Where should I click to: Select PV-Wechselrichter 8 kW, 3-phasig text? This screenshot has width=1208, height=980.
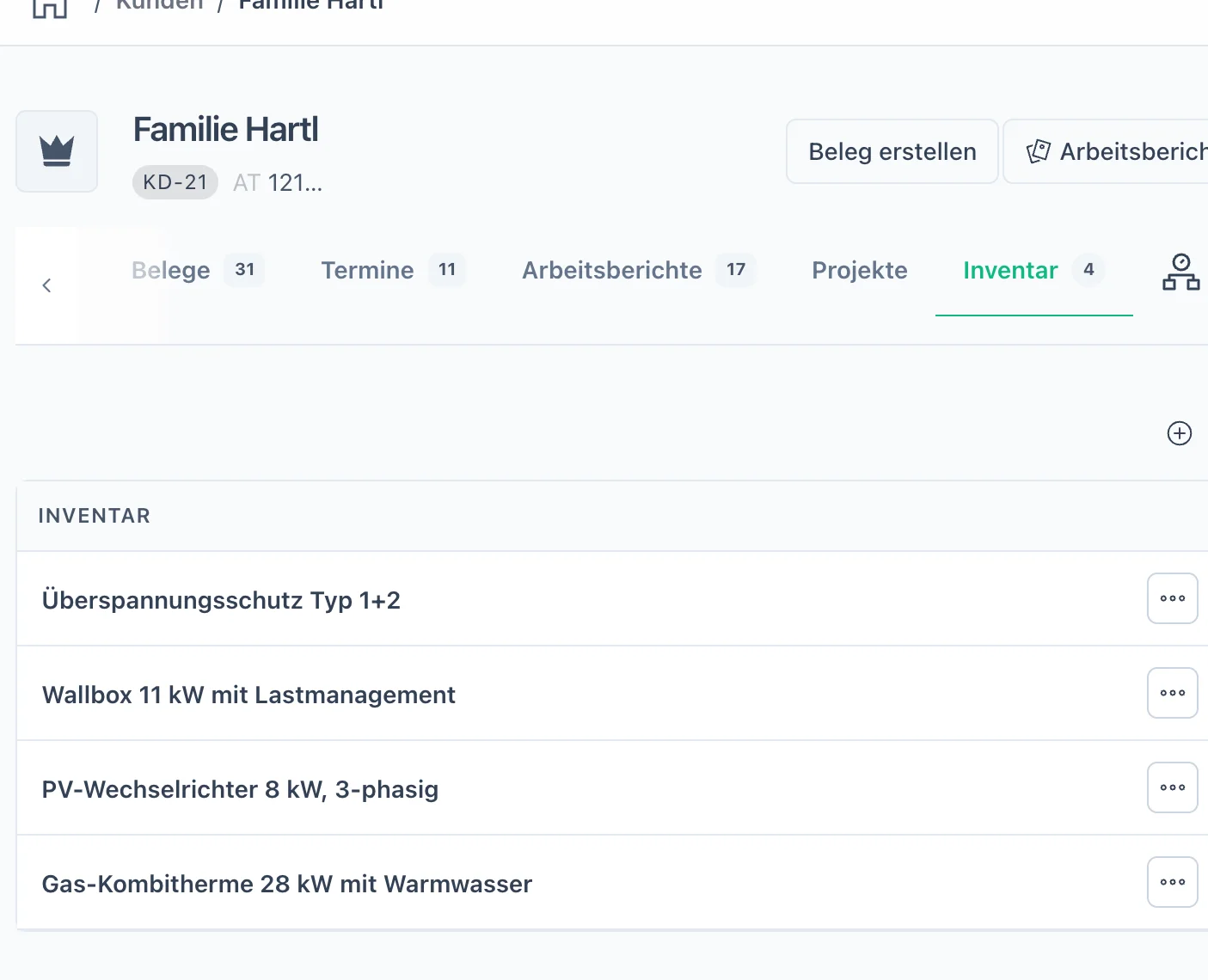[x=240, y=789]
